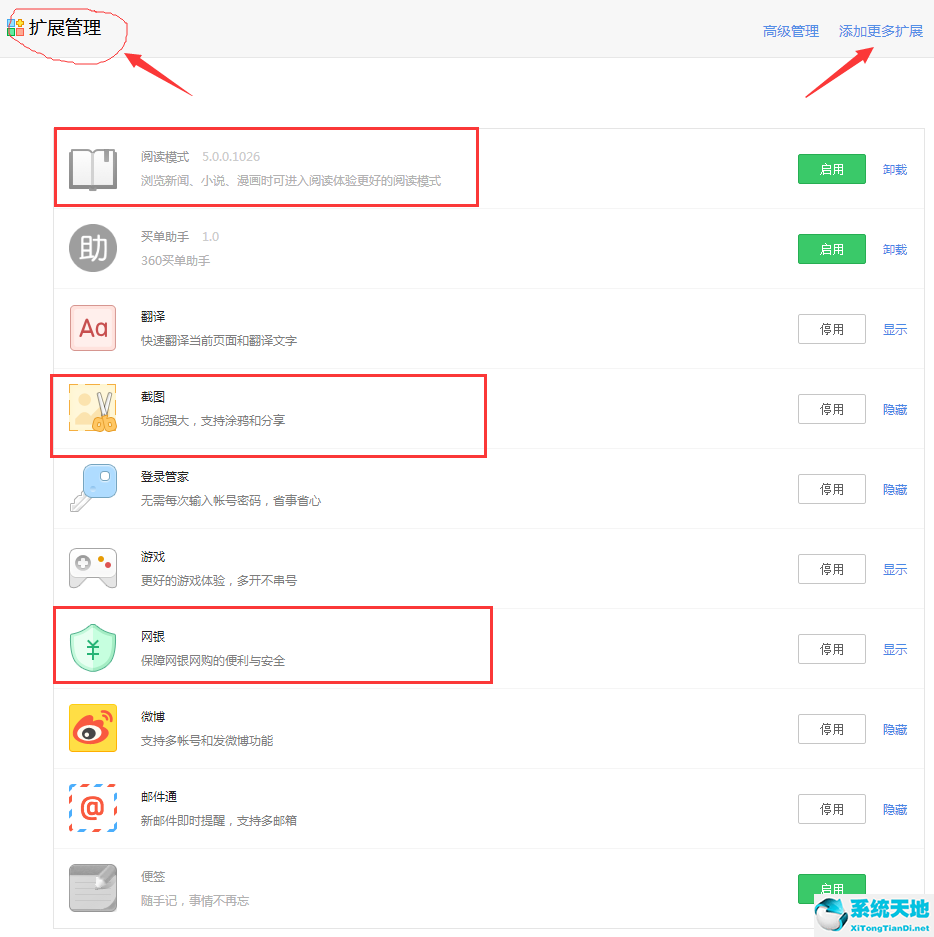Show the 游戏 extension via 显示
Viewport: 934px width, 937px height.
tap(895, 570)
